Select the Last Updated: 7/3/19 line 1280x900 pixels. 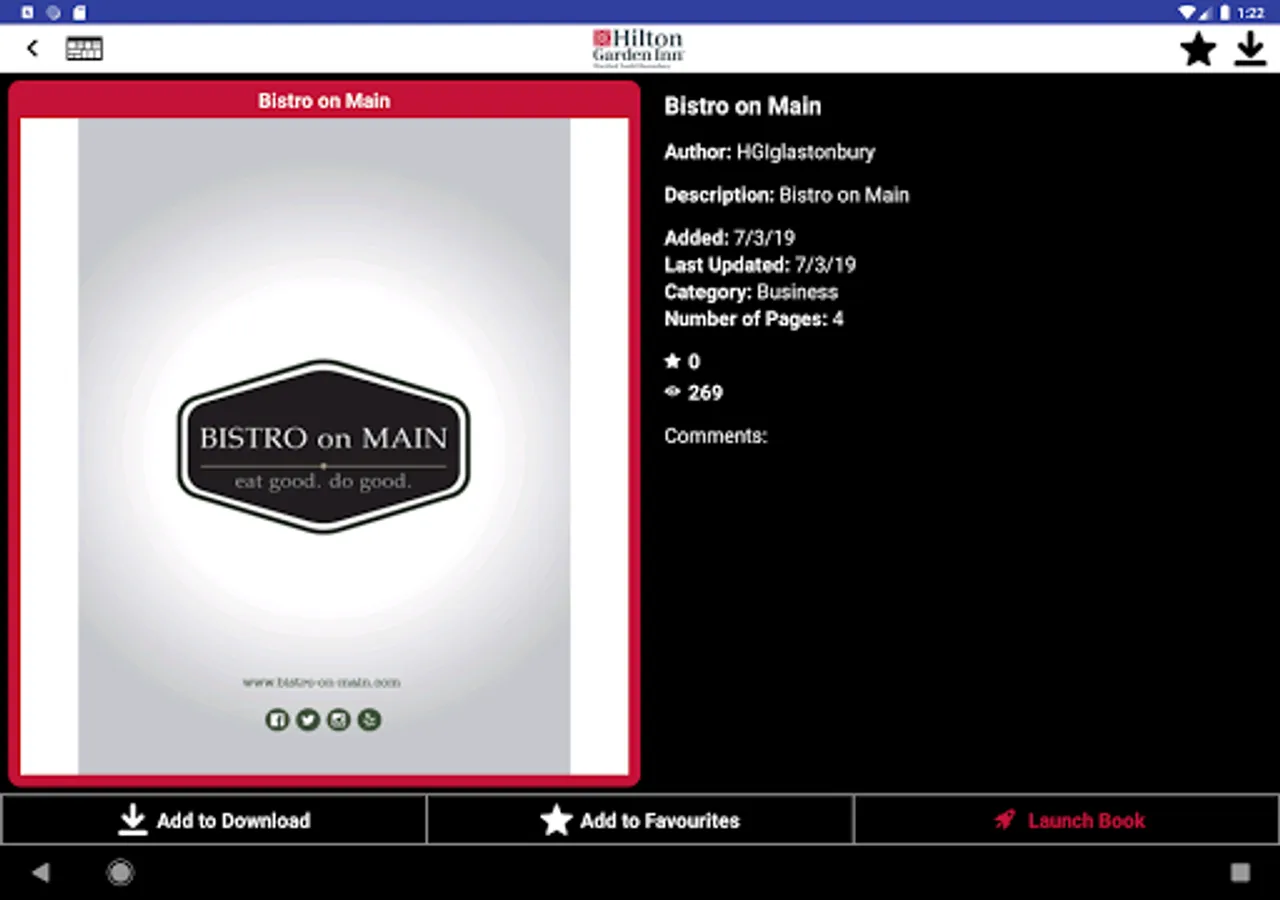click(x=760, y=265)
